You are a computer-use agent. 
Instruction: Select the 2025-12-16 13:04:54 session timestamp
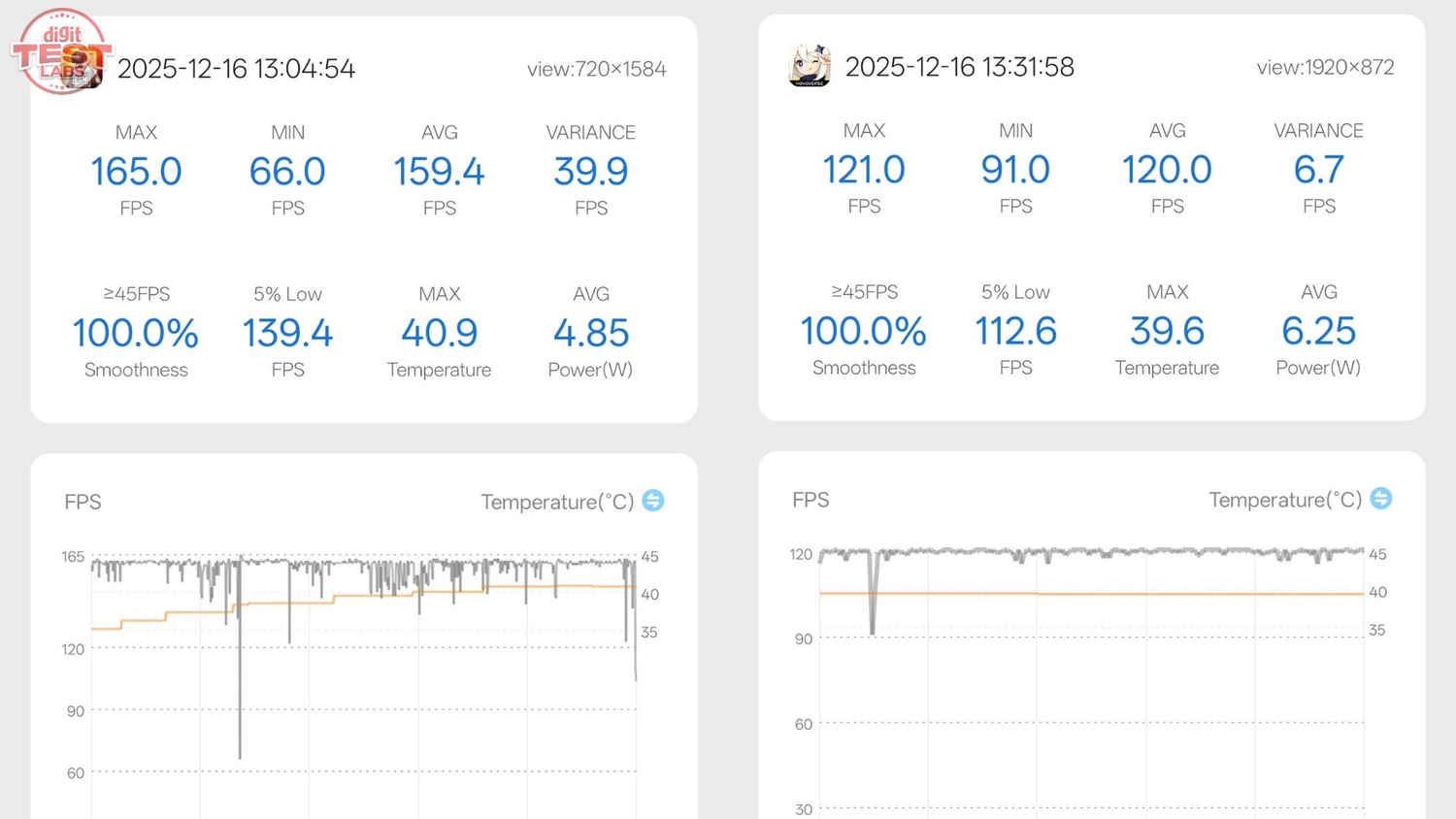coord(236,69)
